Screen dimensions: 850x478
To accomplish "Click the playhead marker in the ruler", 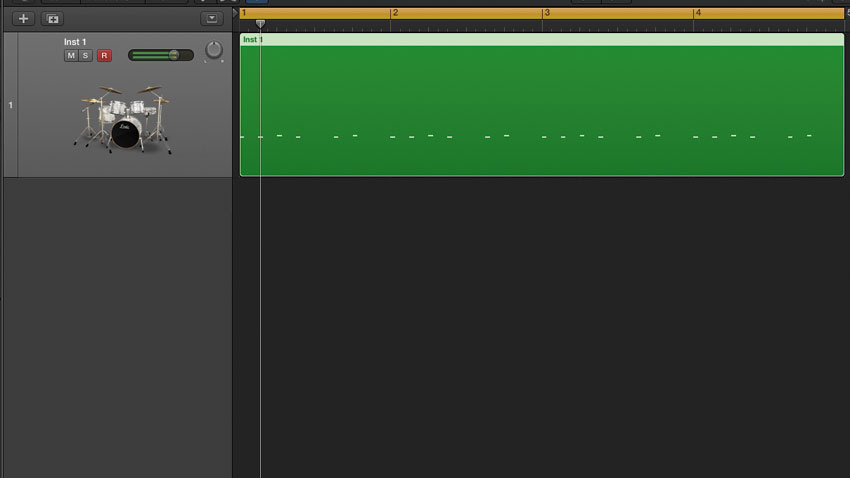I will point(260,23).
